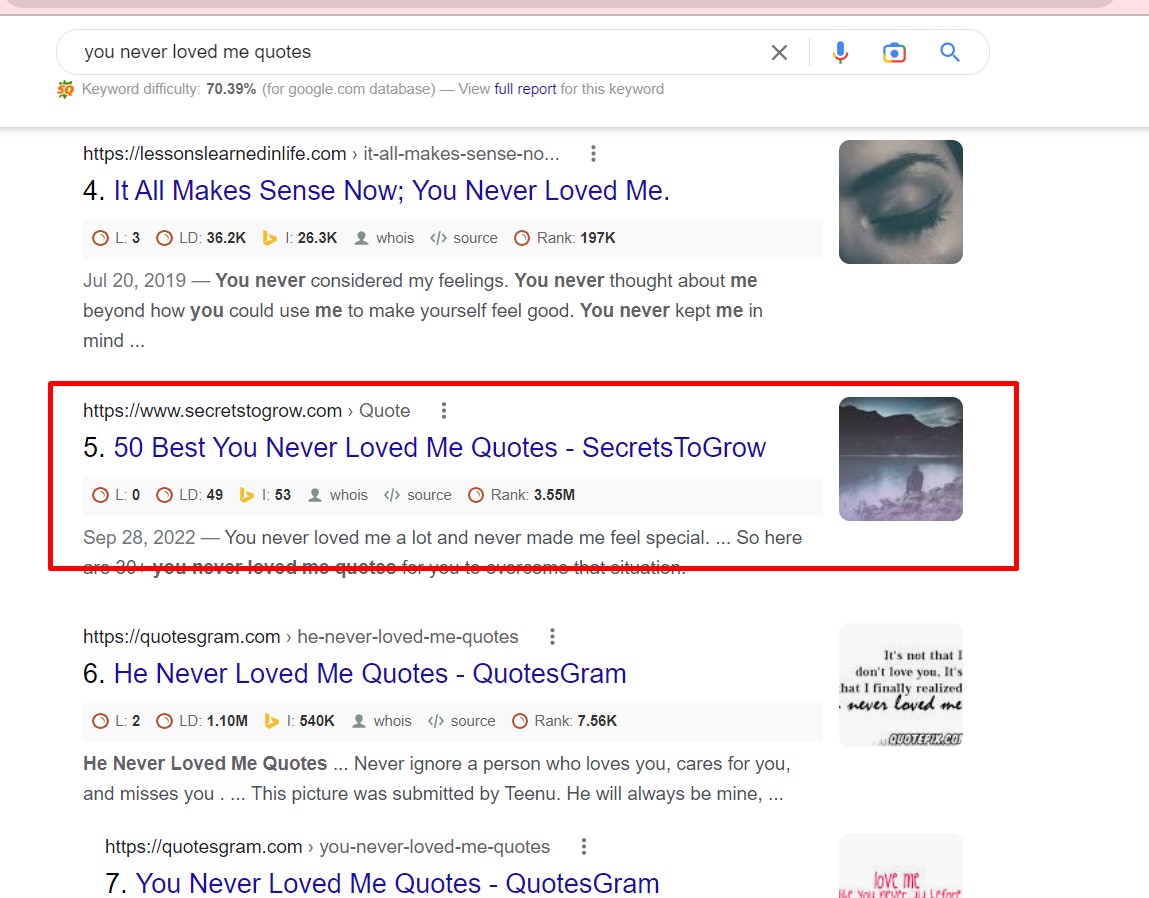Click 'Sep 28, 2022' snippet date
The image size is (1149, 898).
[139, 538]
